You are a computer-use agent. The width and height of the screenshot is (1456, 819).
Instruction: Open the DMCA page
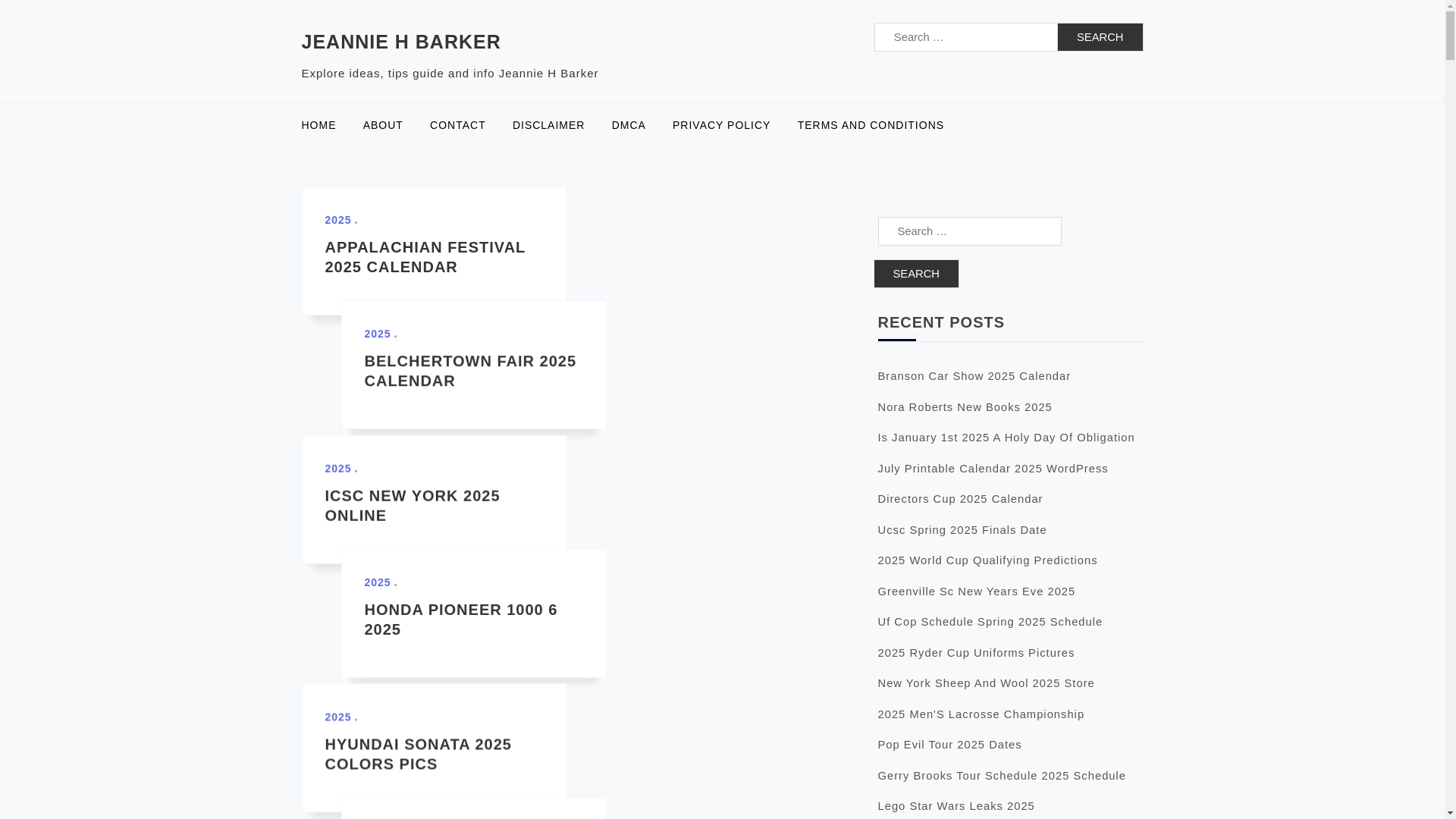pos(629,125)
